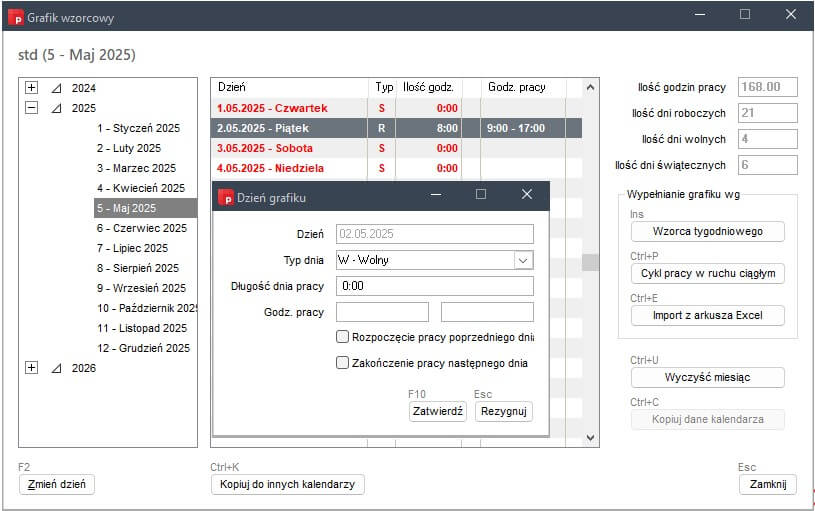This screenshot has height=511, width=815.
Task: Click Import z arkusza Excel
Action: click(x=707, y=315)
